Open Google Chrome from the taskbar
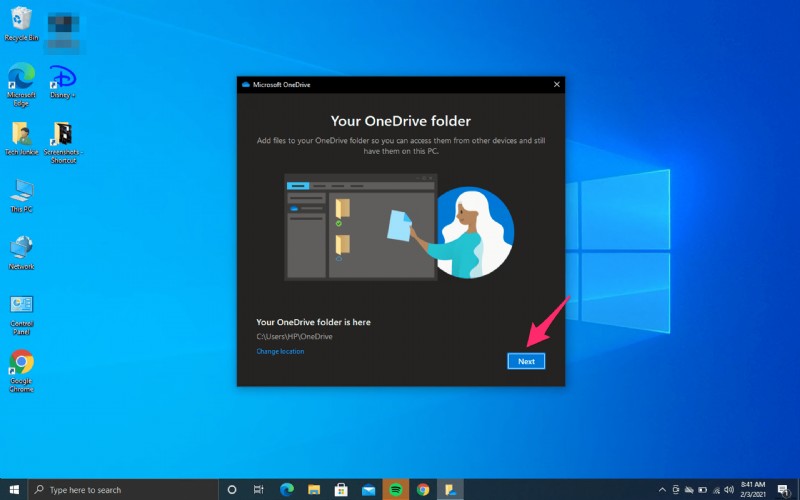The height and width of the screenshot is (500, 800). coord(423,490)
